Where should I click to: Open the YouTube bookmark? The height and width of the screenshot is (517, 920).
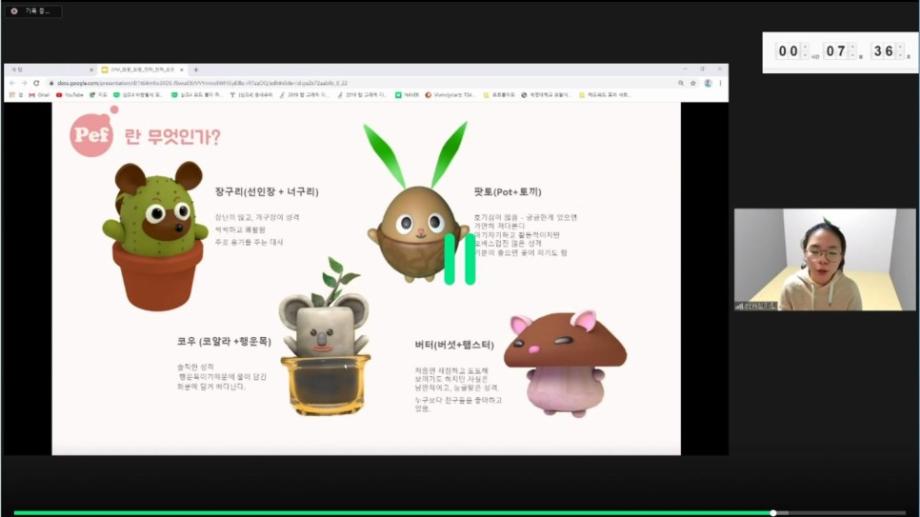pos(70,95)
